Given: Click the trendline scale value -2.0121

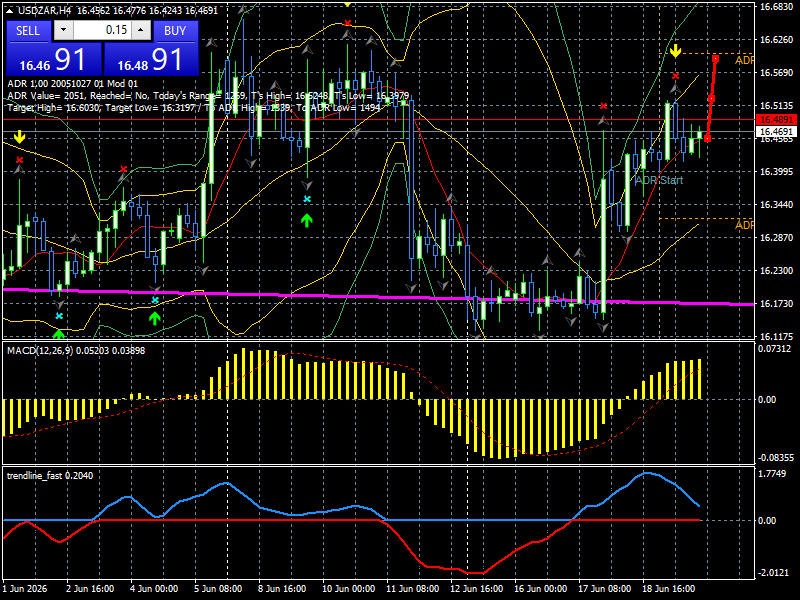Looking at the screenshot, I should point(773,573).
